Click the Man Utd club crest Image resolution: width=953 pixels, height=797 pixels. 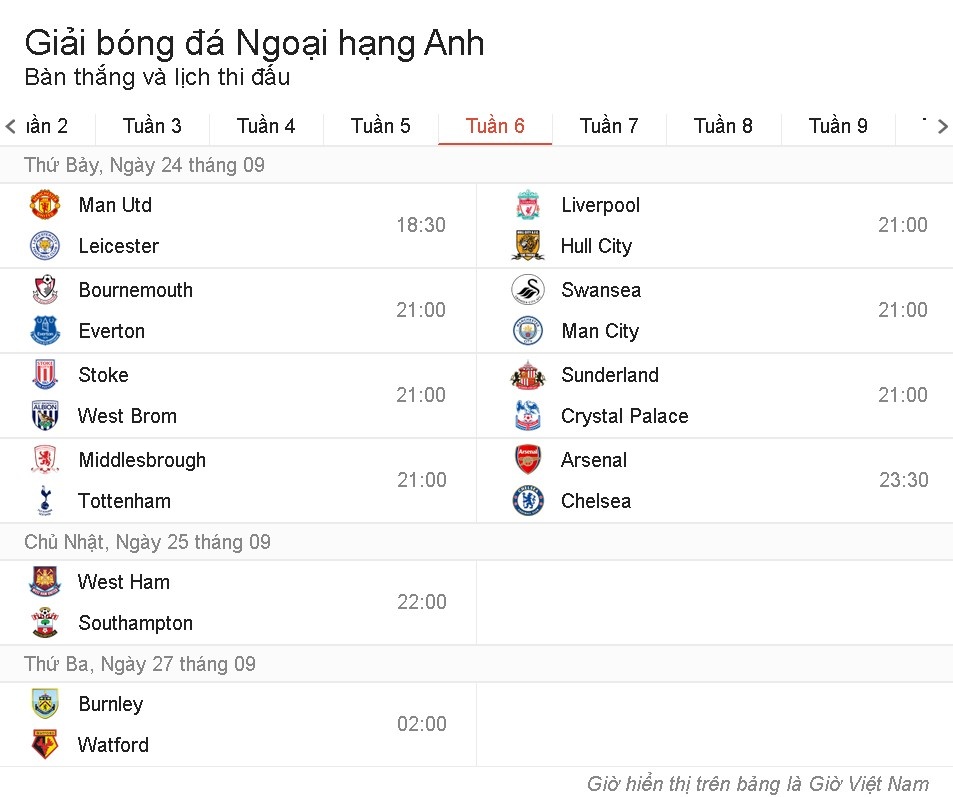pos(45,205)
